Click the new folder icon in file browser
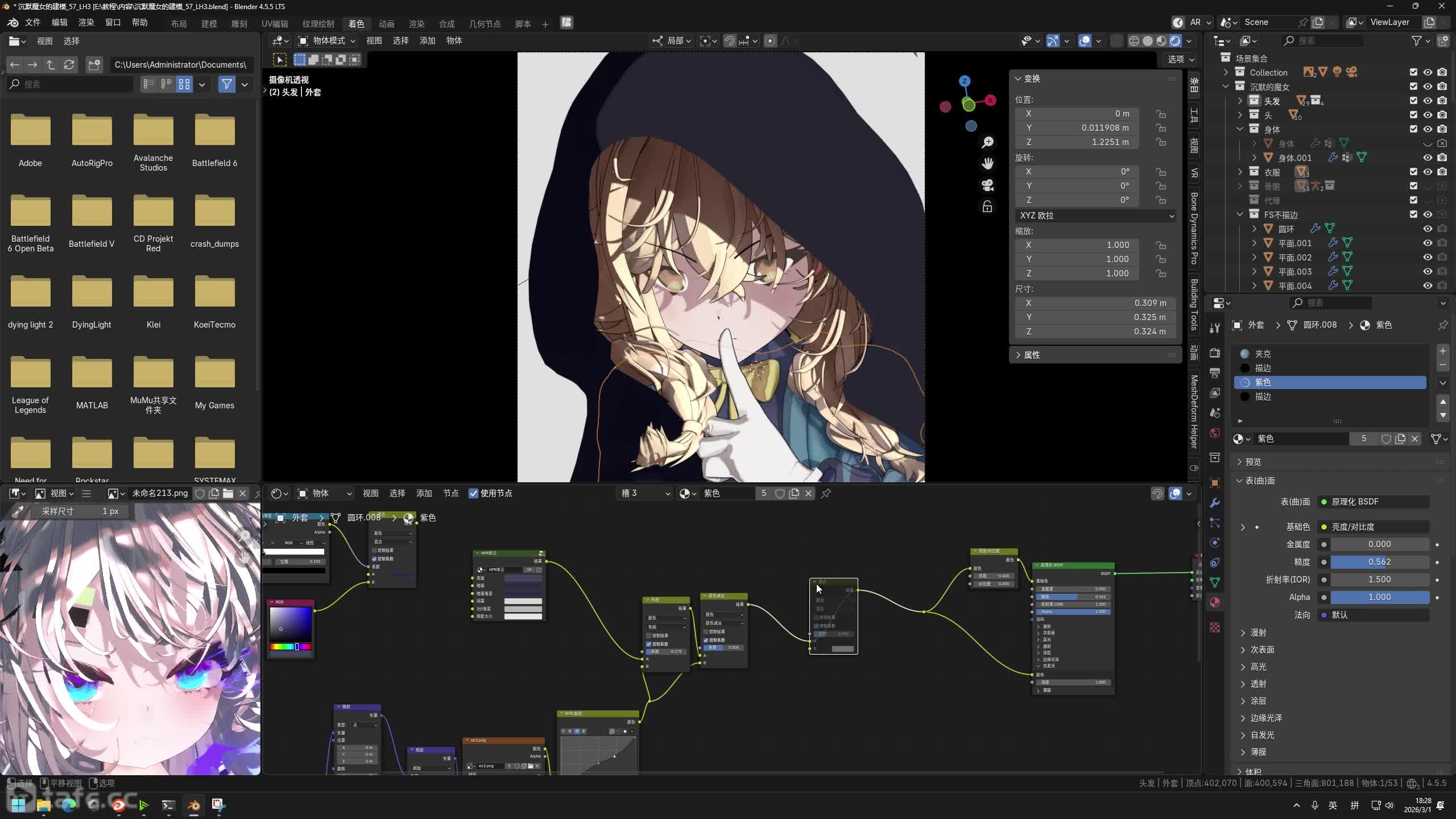This screenshot has height=819, width=1456. coord(94,65)
